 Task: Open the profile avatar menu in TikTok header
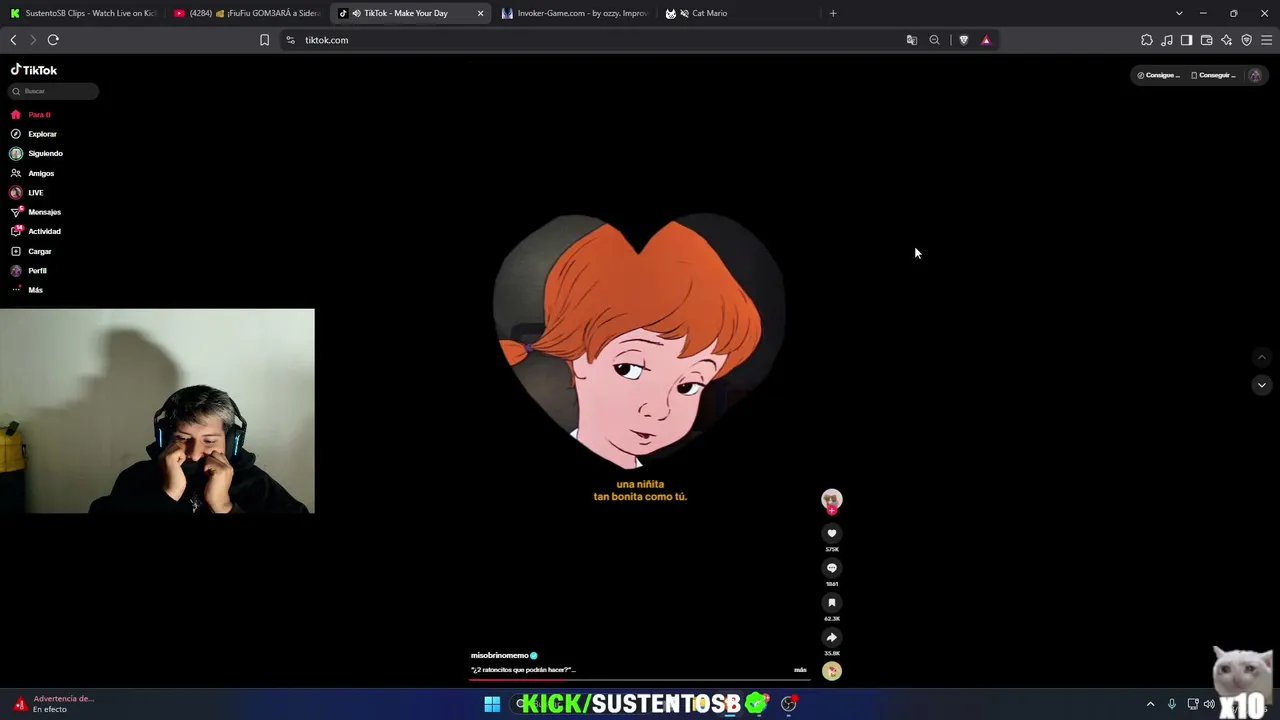pyautogui.click(x=1255, y=75)
